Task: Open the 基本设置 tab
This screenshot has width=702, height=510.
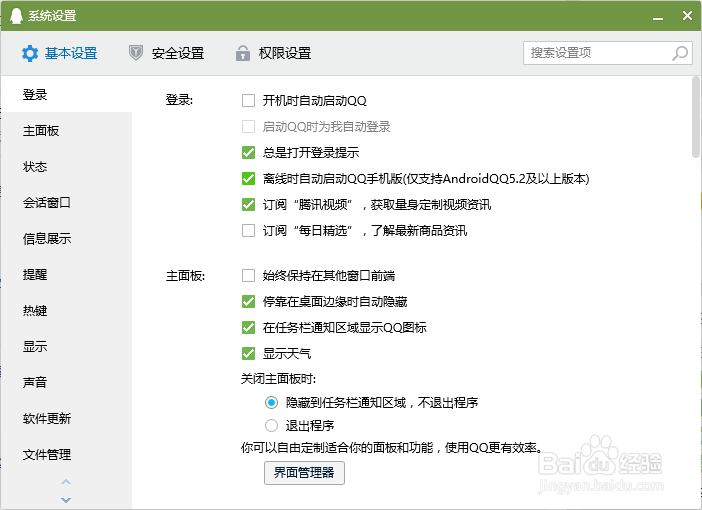Action: (x=60, y=53)
